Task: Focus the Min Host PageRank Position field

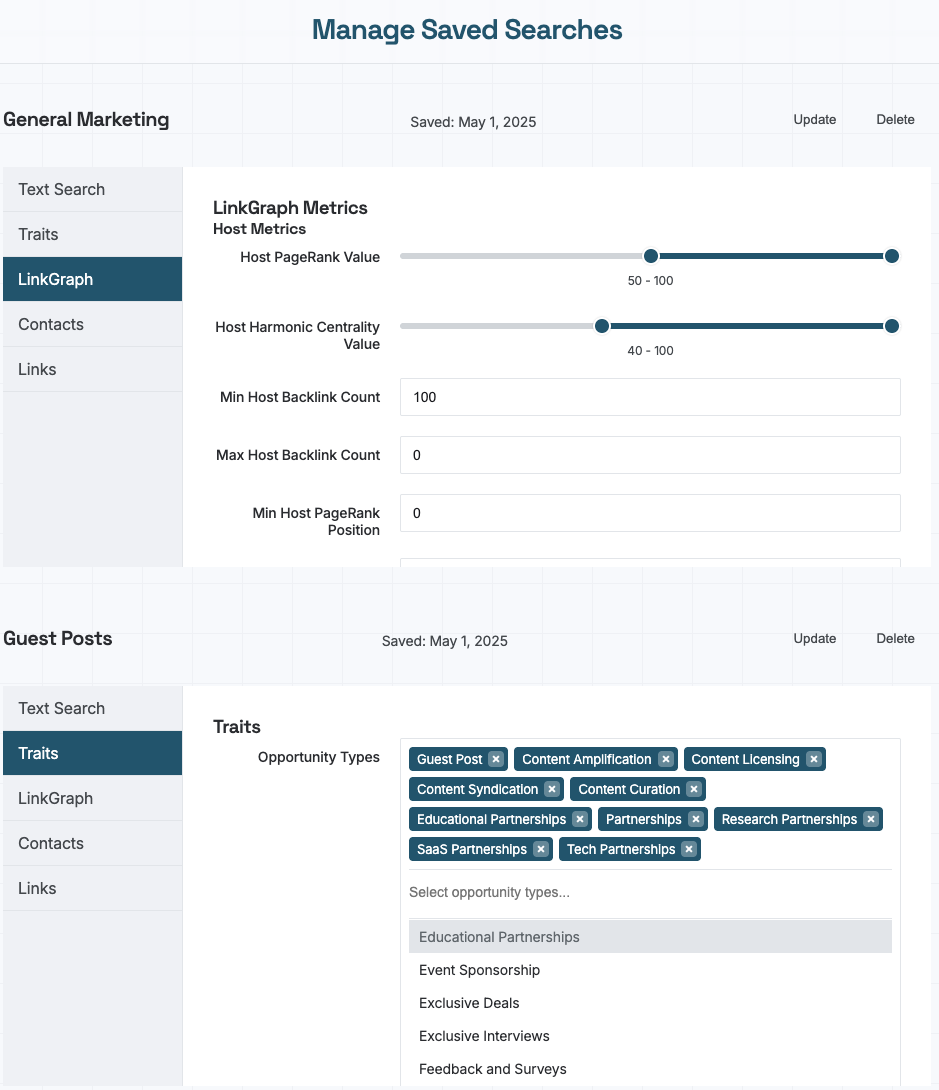Action: click(x=651, y=513)
